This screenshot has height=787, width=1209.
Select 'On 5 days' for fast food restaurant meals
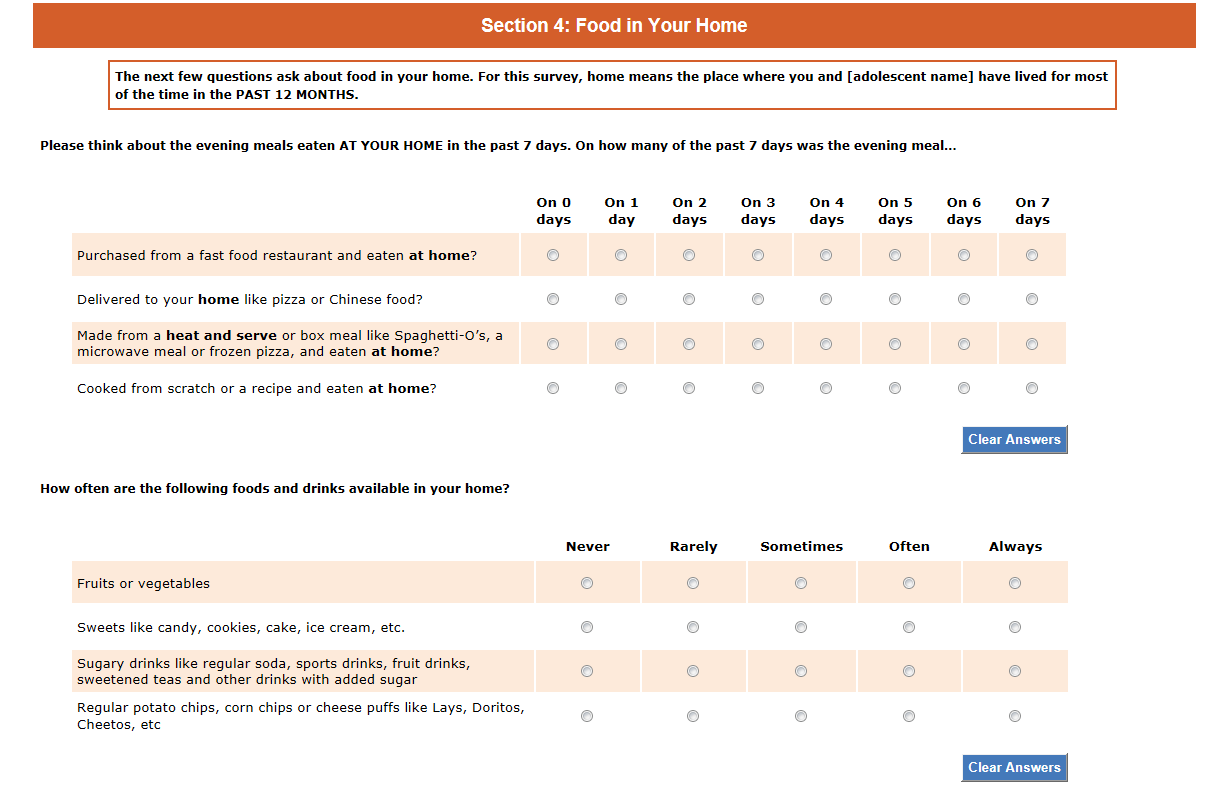(895, 255)
